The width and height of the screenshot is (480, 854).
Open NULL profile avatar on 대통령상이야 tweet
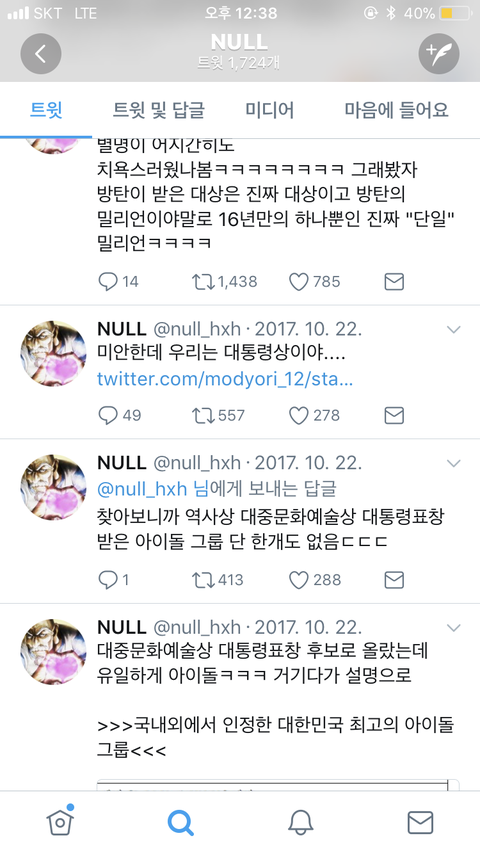(x=53, y=353)
